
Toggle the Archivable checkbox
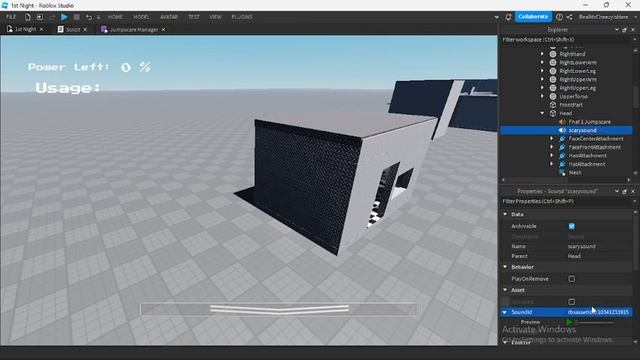click(x=572, y=226)
